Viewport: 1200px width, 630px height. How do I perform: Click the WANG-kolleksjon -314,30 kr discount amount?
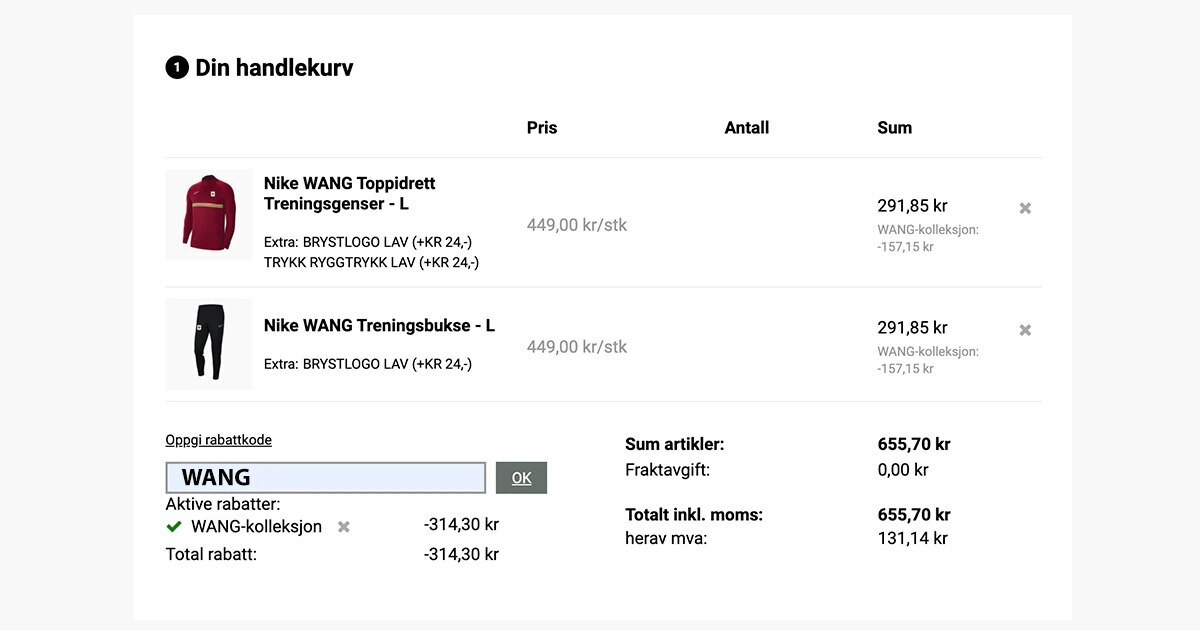(461, 525)
